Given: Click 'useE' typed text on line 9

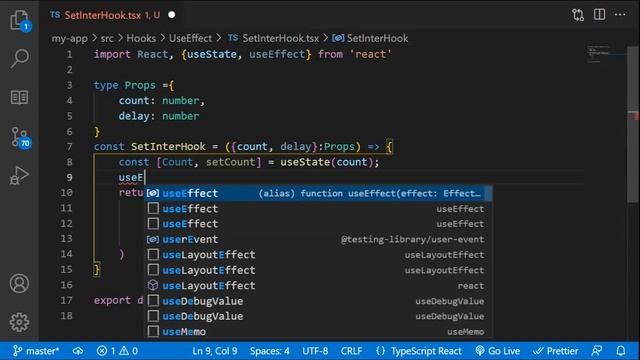Looking at the screenshot, I should click(131, 178).
